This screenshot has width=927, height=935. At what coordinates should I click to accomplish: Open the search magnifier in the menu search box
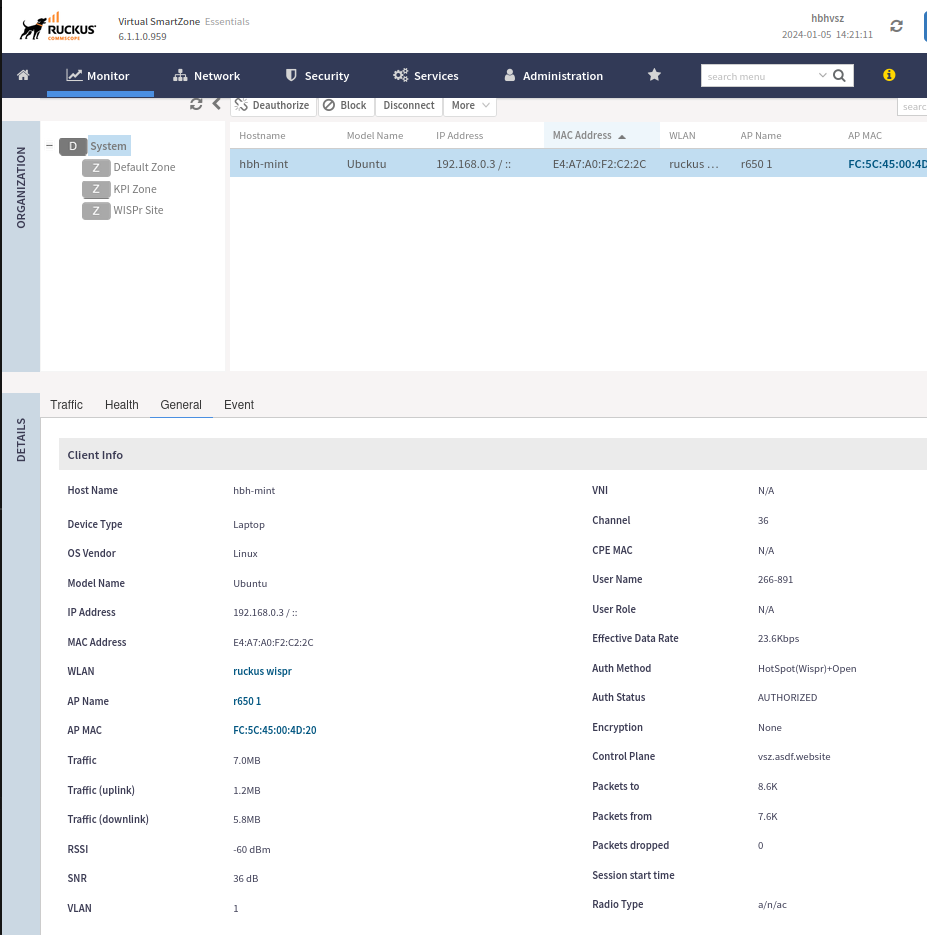pos(839,75)
